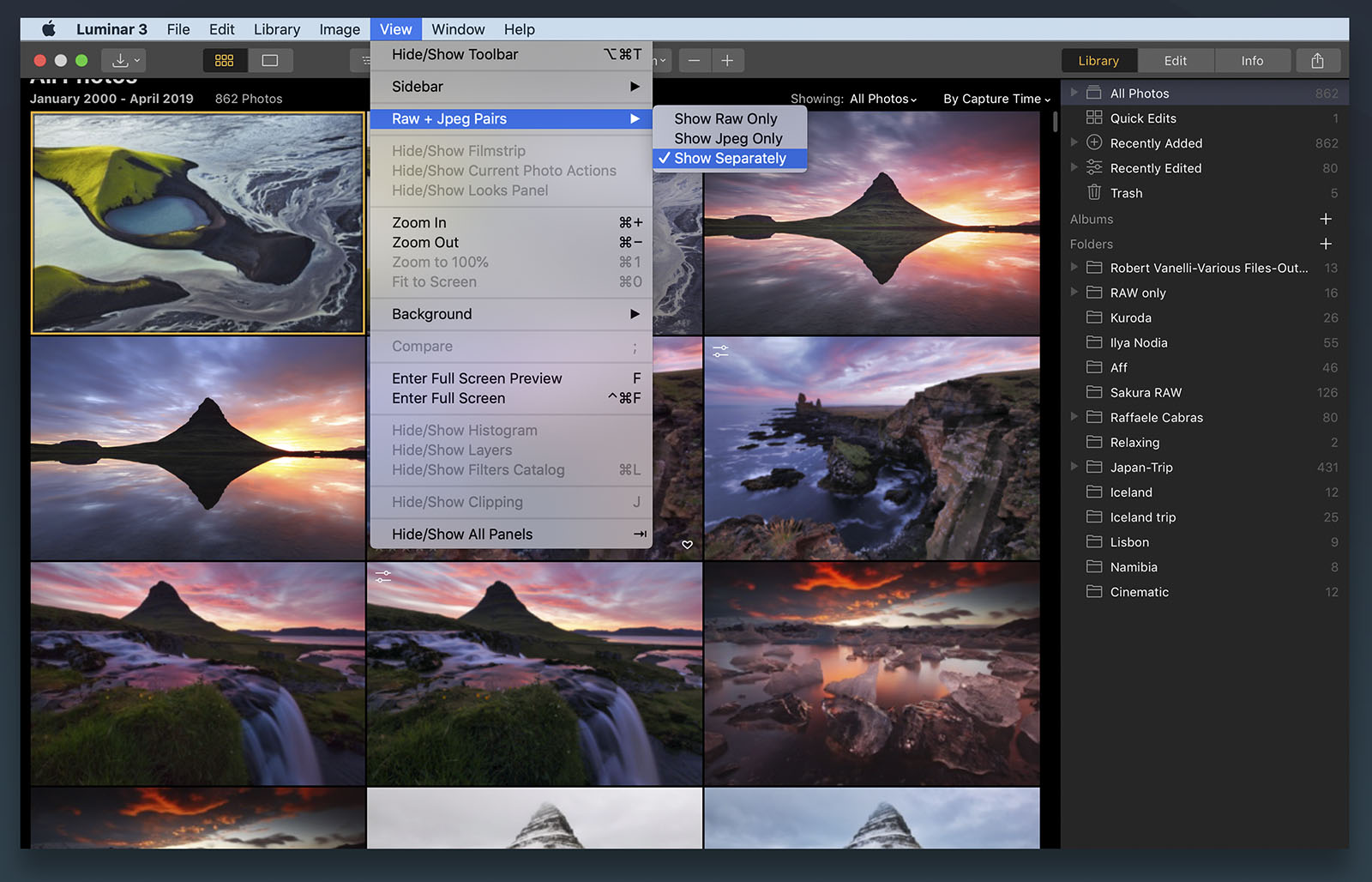Click the Recently Added plus-circle icon
This screenshot has height=882, width=1372.
[x=1094, y=142]
